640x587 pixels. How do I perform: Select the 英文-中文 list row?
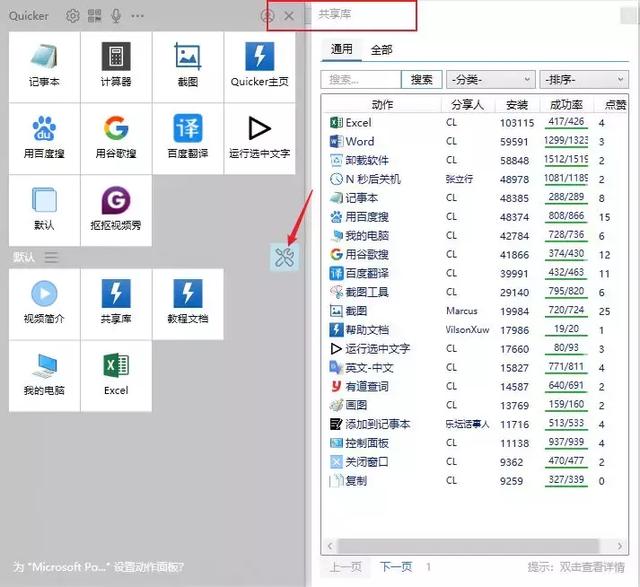475,367
